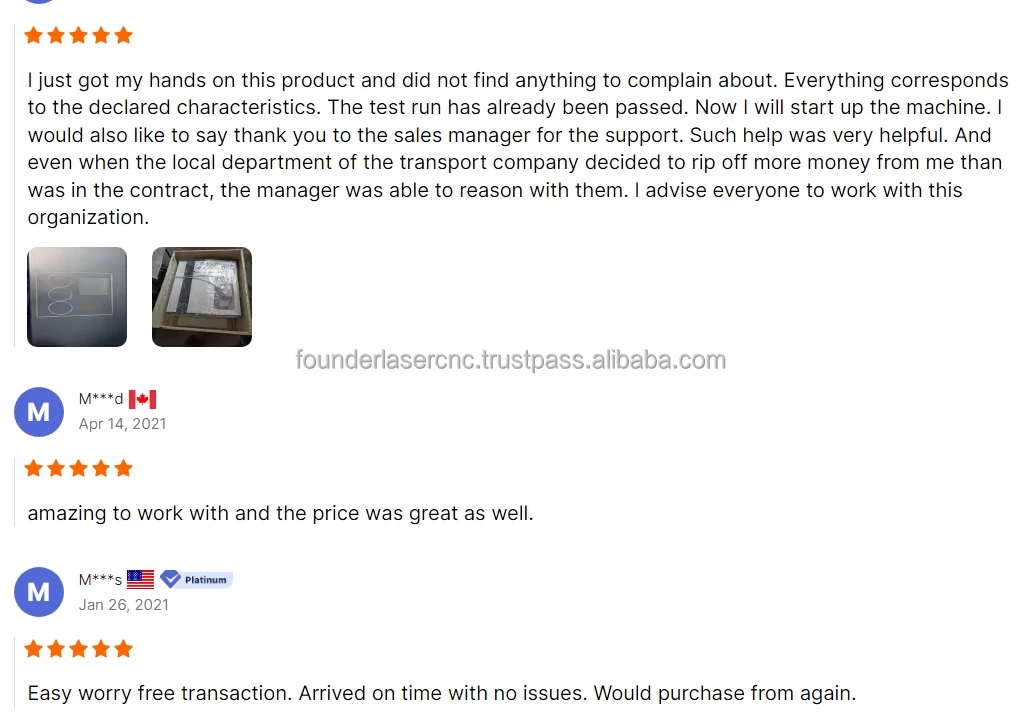Click the M avatar for reviewer M***s
Viewport: 1020px width, 721px height.
(39, 592)
